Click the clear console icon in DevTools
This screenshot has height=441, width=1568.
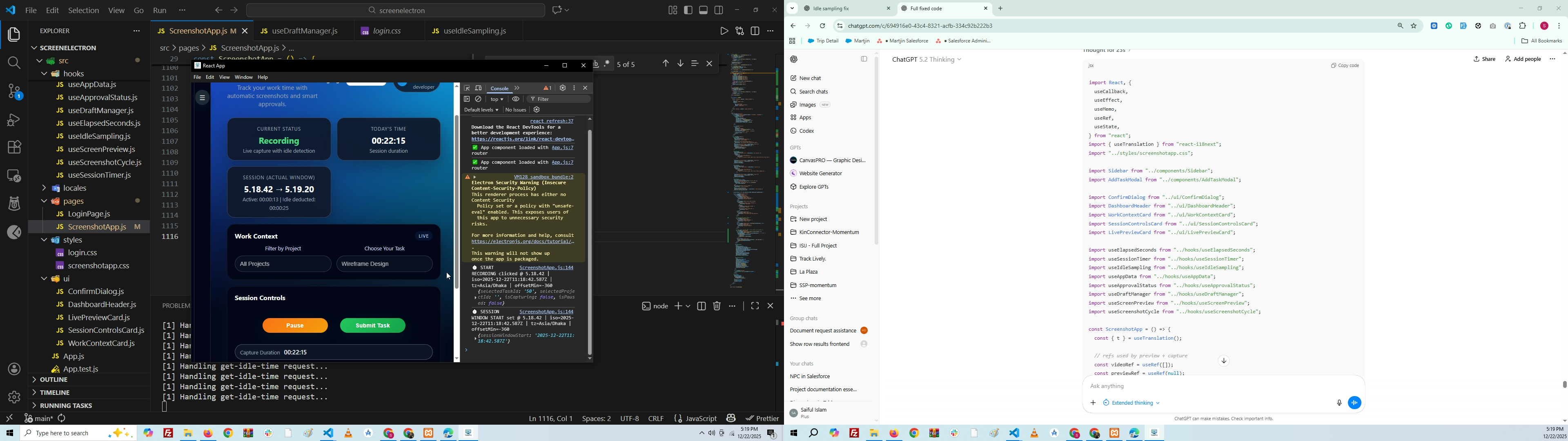[x=479, y=99]
